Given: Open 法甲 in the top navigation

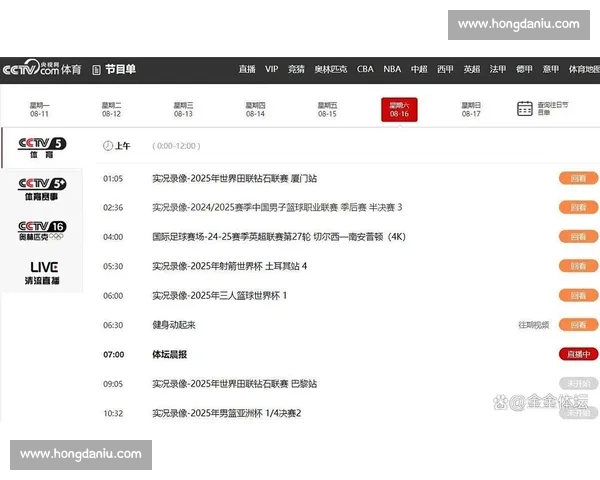Looking at the screenshot, I should pyautogui.click(x=498, y=69).
